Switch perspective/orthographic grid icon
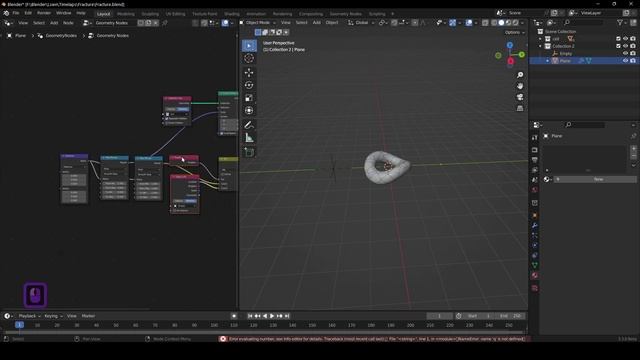This screenshot has height=360, width=640. pos(520,108)
